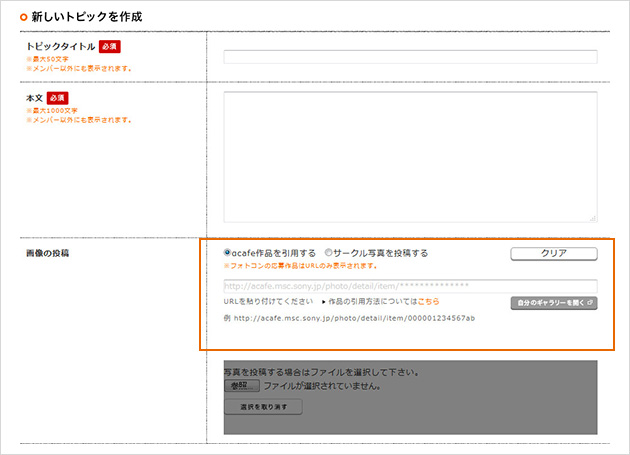The height and width of the screenshot is (455, 630).
Task: Open 自分のギャラリーを開く button
Action: coord(554,302)
